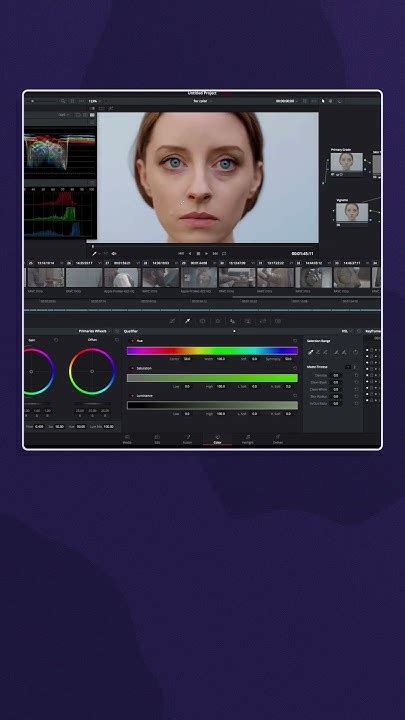Select the feather subtract tool
Viewport: 405px width, 720px height.
[336, 352]
